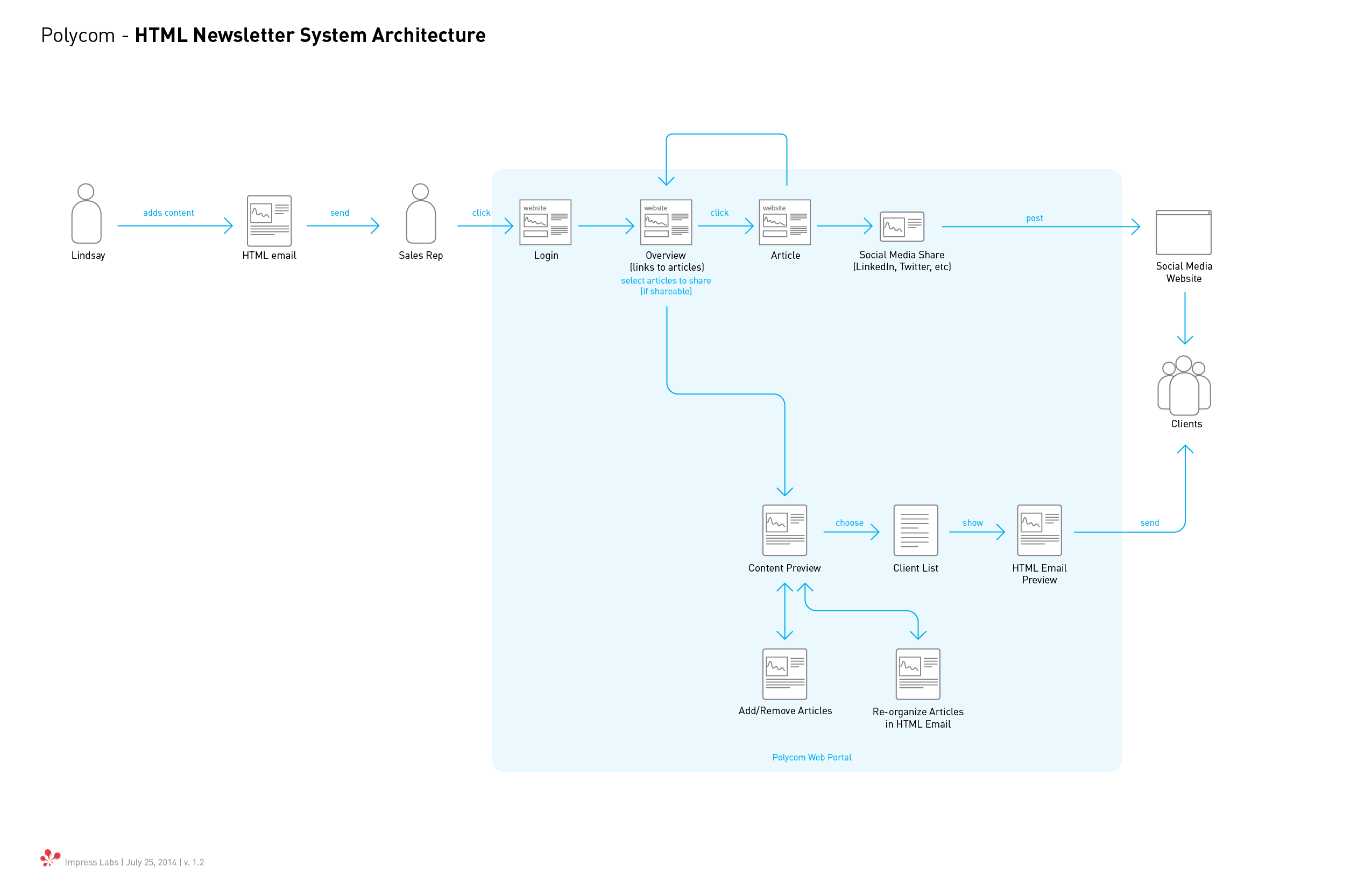Select the Article website page icon
Image resolution: width=1372 pixels, height=888 pixels.
[784, 223]
